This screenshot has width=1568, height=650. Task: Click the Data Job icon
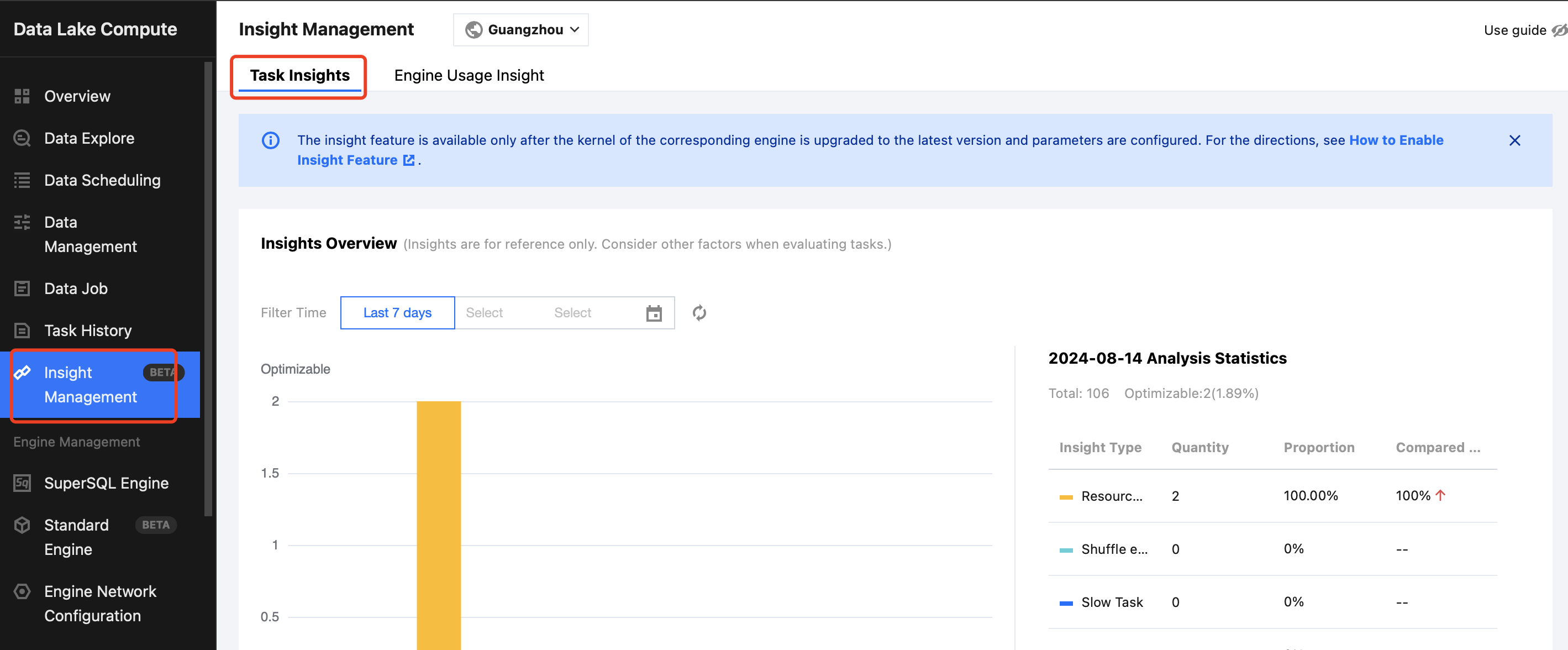(22, 289)
